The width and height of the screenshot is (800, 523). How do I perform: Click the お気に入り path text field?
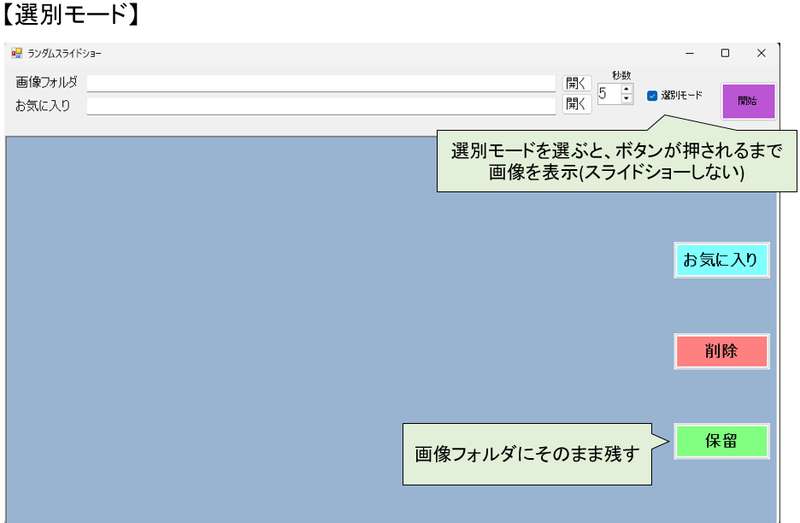320,105
